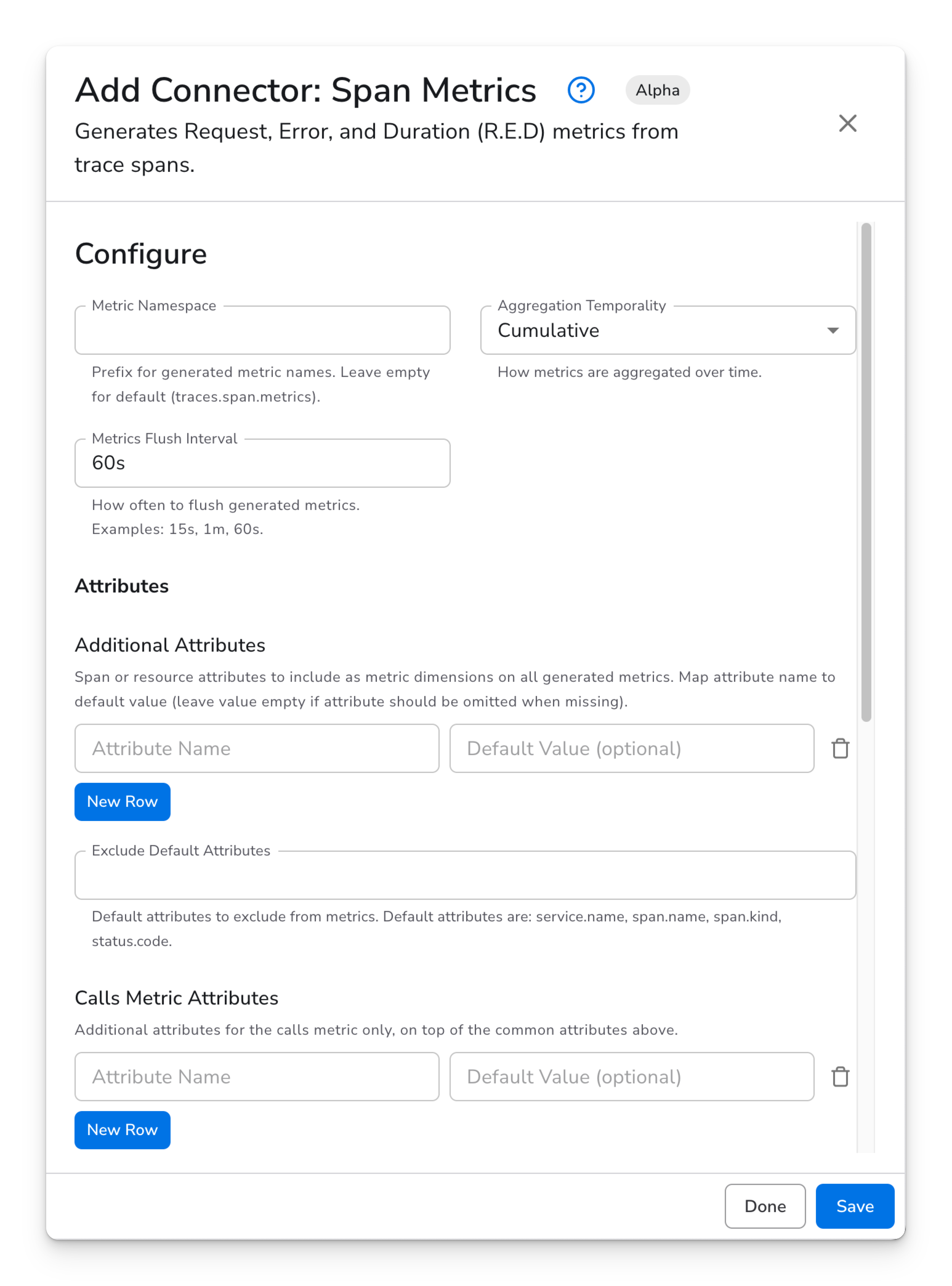Image resolution: width=952 pixels, height=1286 pixels.
Task: Add New Row under Calls Metric Attributes
Action: [122, 1129]
